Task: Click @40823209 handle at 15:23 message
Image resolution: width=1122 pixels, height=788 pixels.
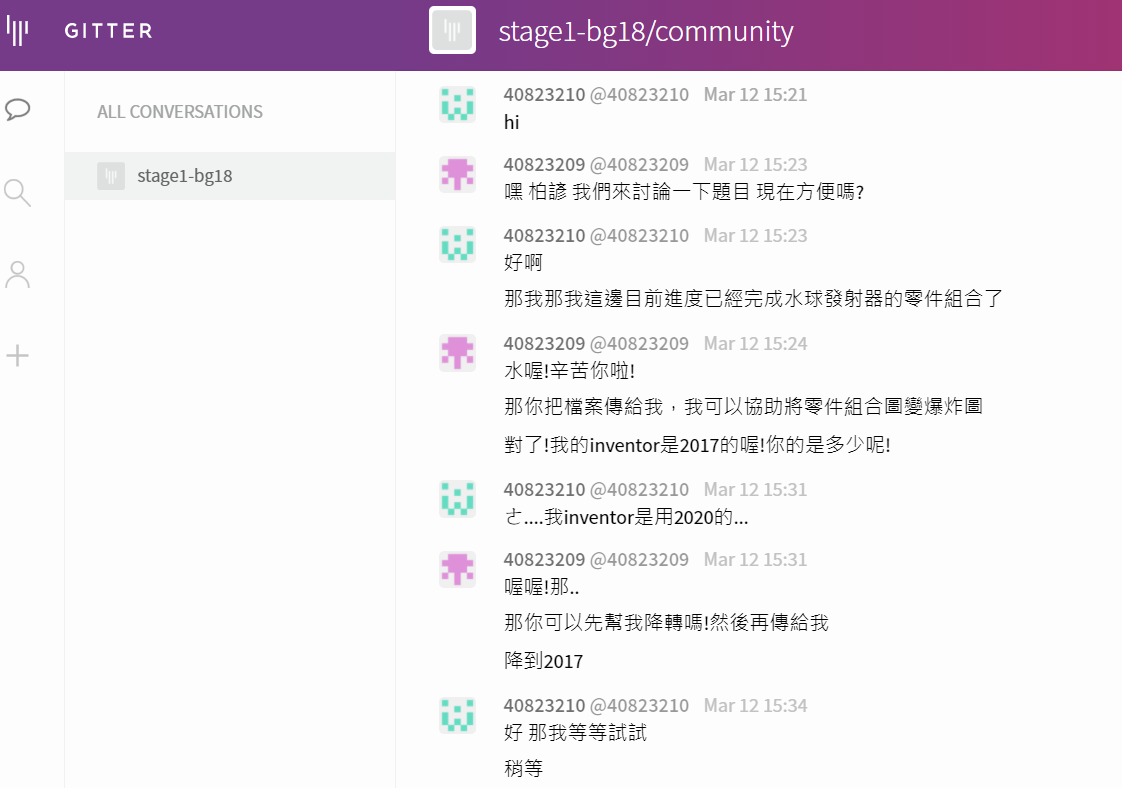Action: click(x=639, y=165)
